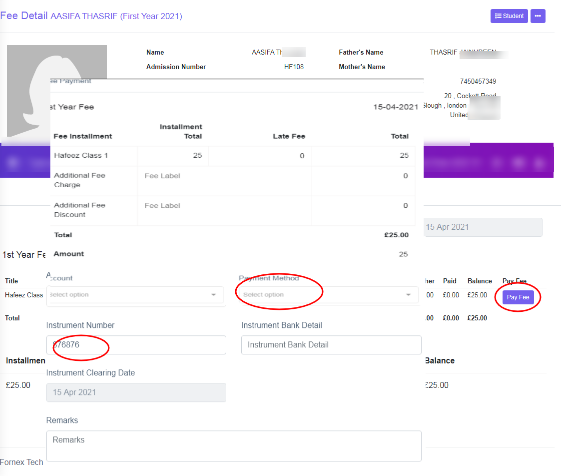The height and width of the screenshot is (476, 561).
Task: Open the Payment Method dropdown
Action: click(328, 295)
